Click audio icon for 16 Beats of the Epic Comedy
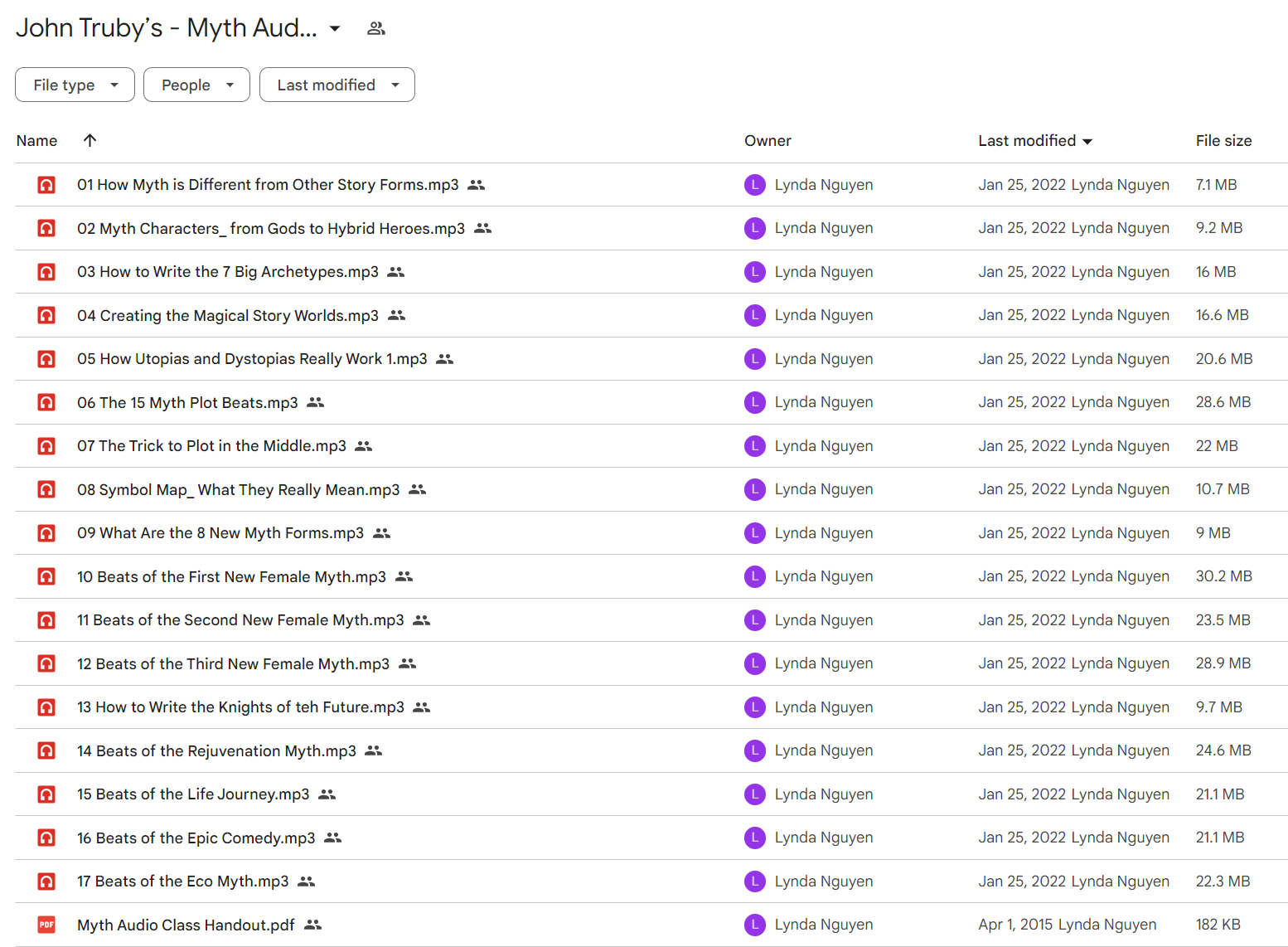The width and height of the screenshot is (1288, 947). [46, 838]
